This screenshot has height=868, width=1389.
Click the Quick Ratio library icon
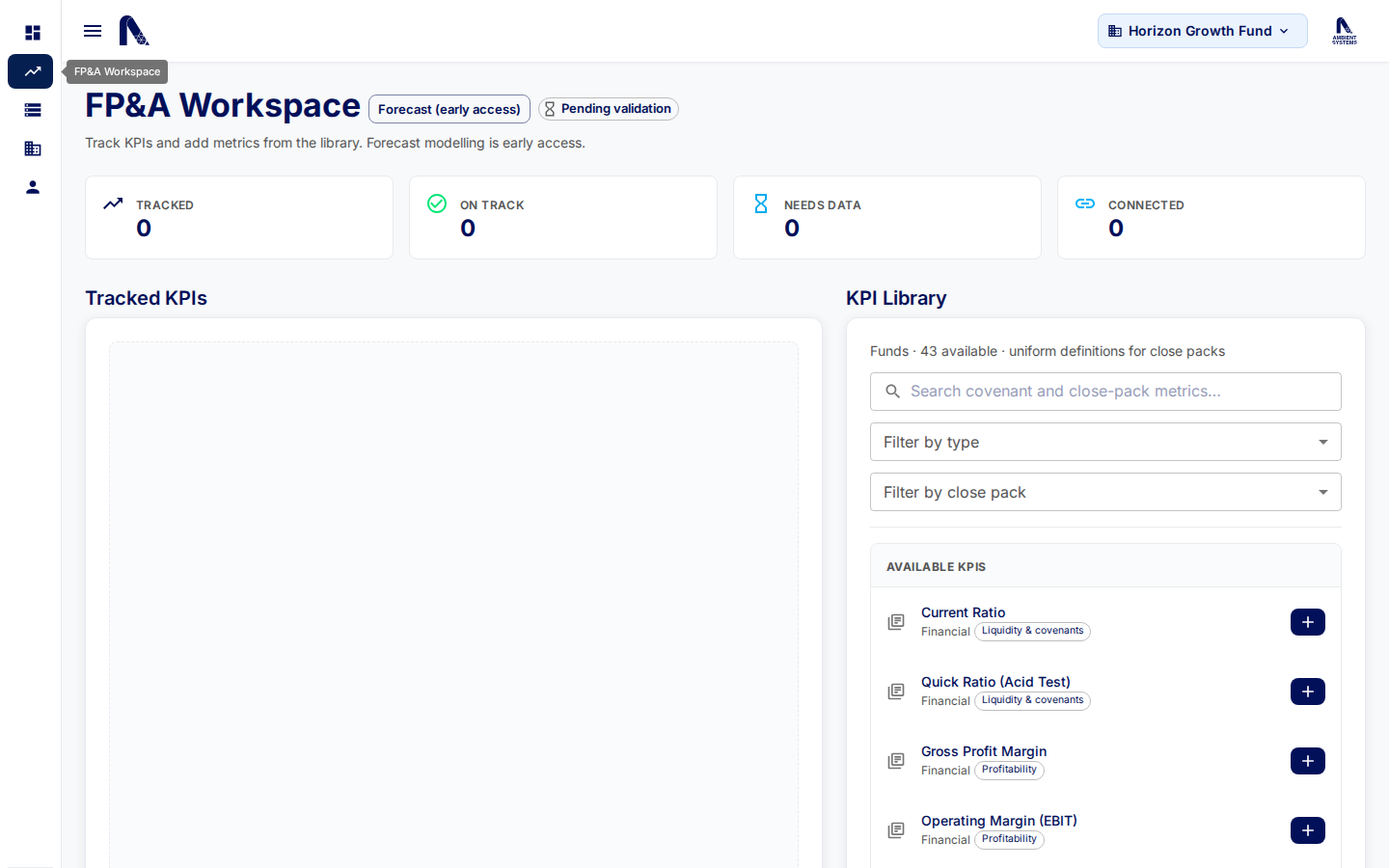click(896, 692)
